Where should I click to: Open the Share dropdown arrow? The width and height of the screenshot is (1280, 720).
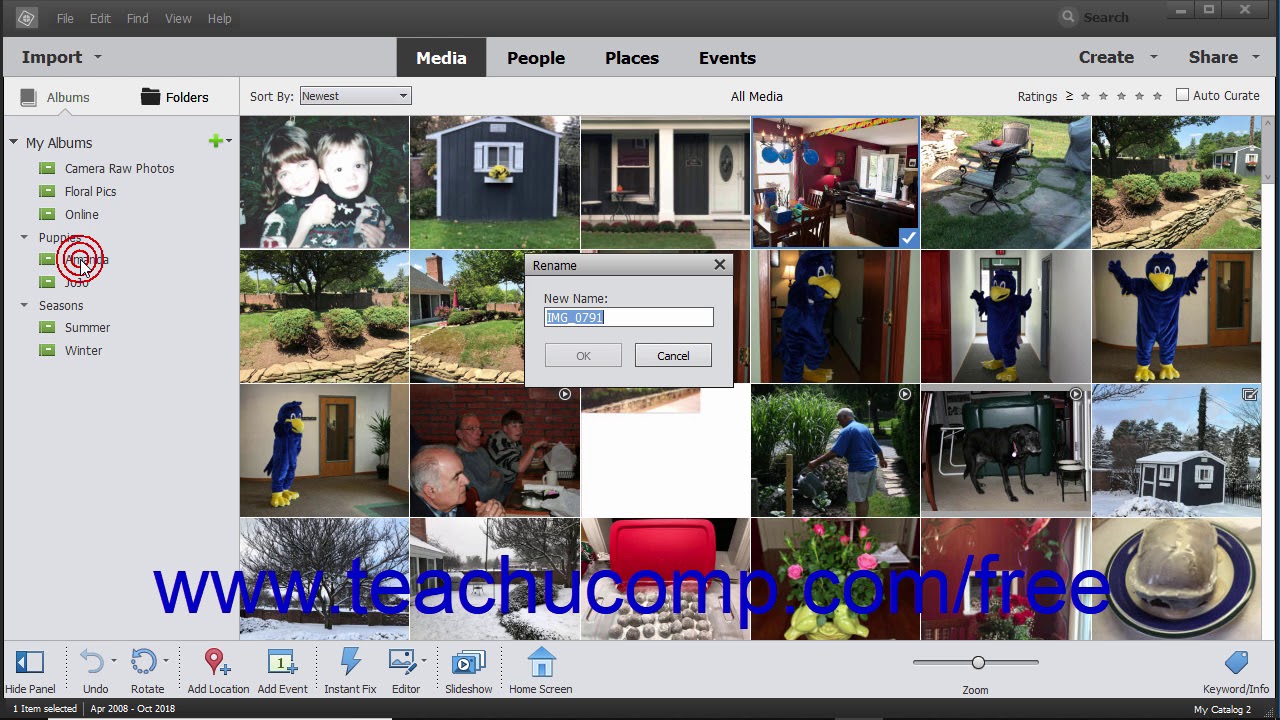tap(1257, 57)
